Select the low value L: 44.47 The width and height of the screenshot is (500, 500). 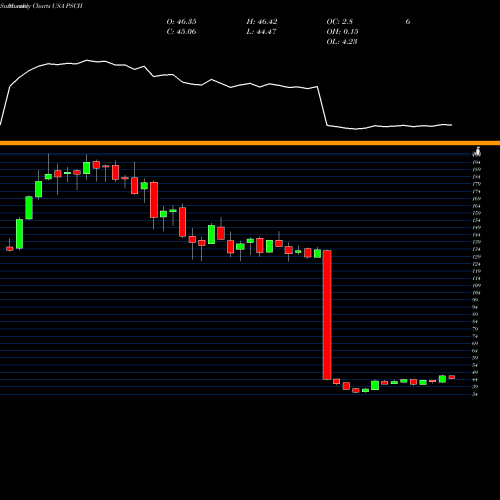tap(262, 32)
